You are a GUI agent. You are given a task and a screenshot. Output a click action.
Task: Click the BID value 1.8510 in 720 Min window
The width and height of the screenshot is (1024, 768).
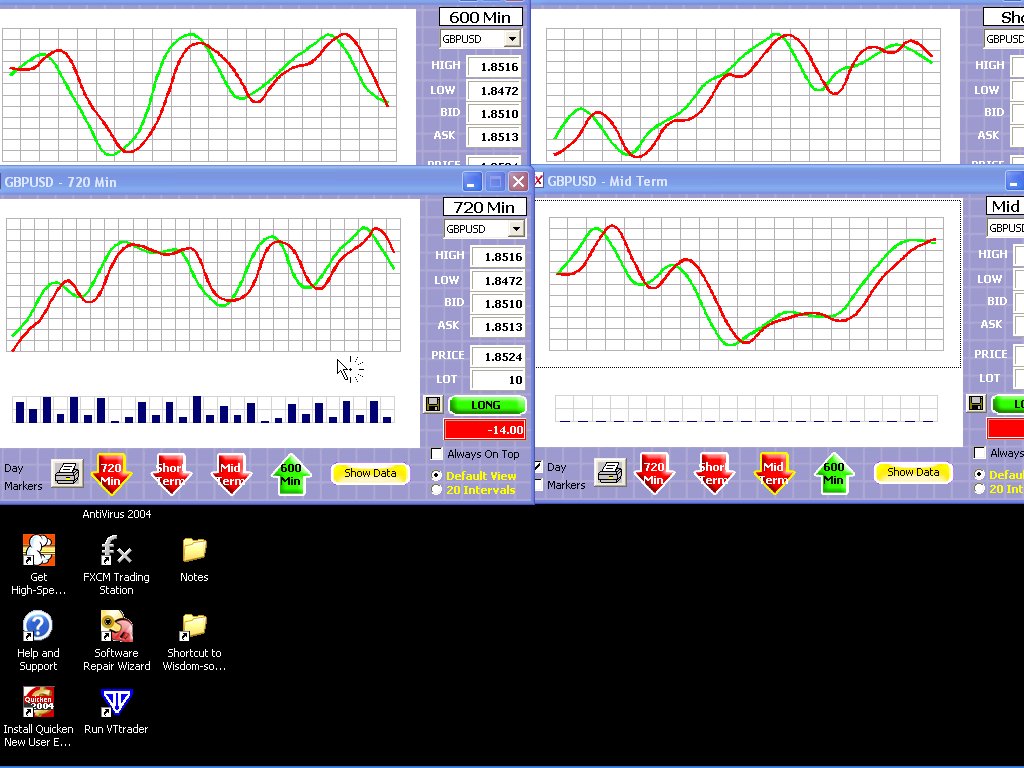(498, 304)
